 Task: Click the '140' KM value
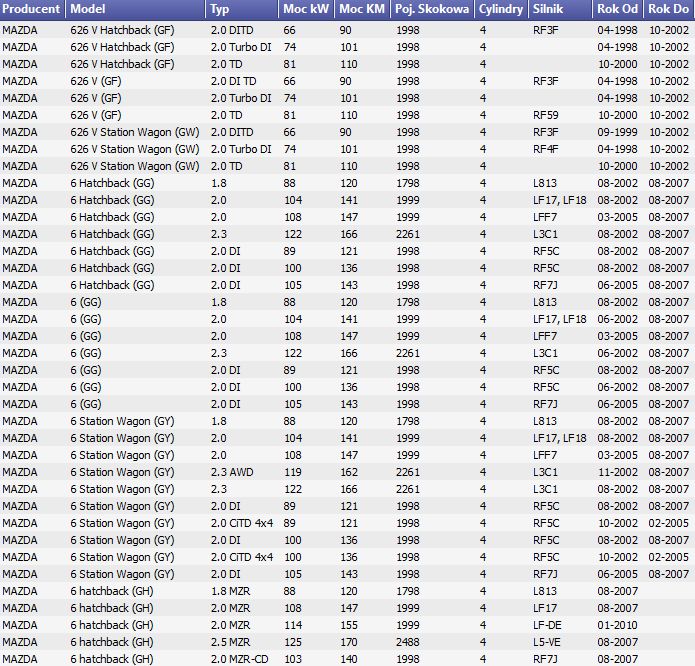point(349,659)
